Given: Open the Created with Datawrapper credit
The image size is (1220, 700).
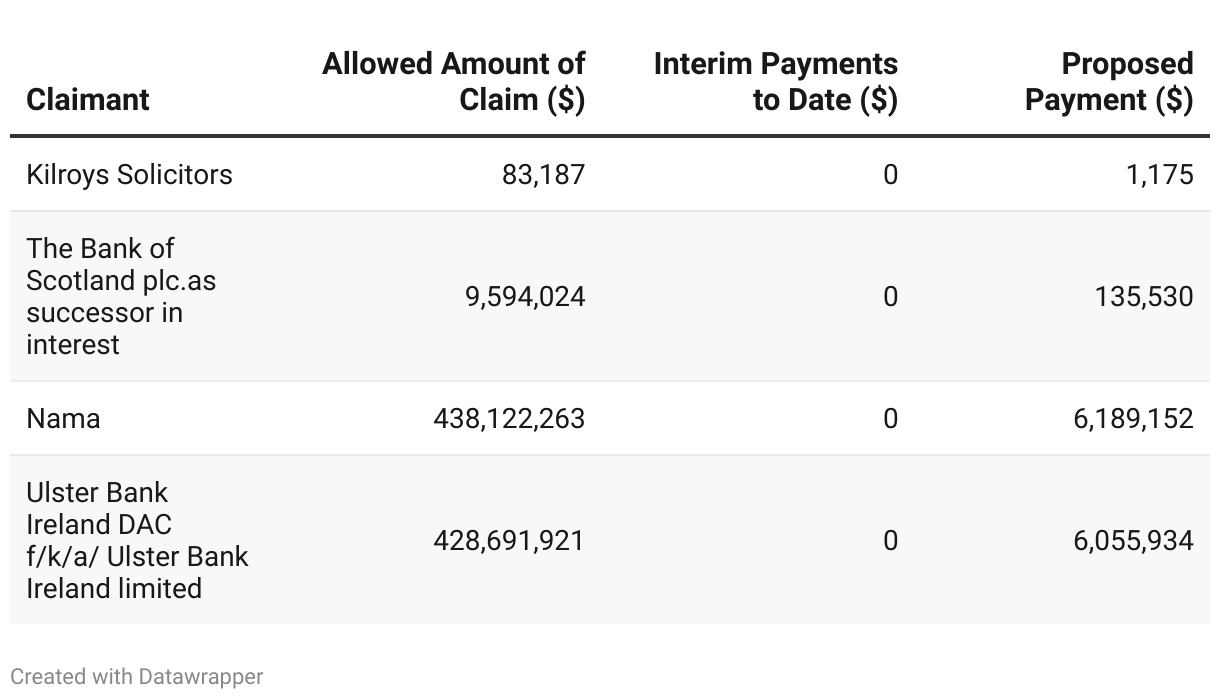Looking at the screenshot, I should coord(137,676).
